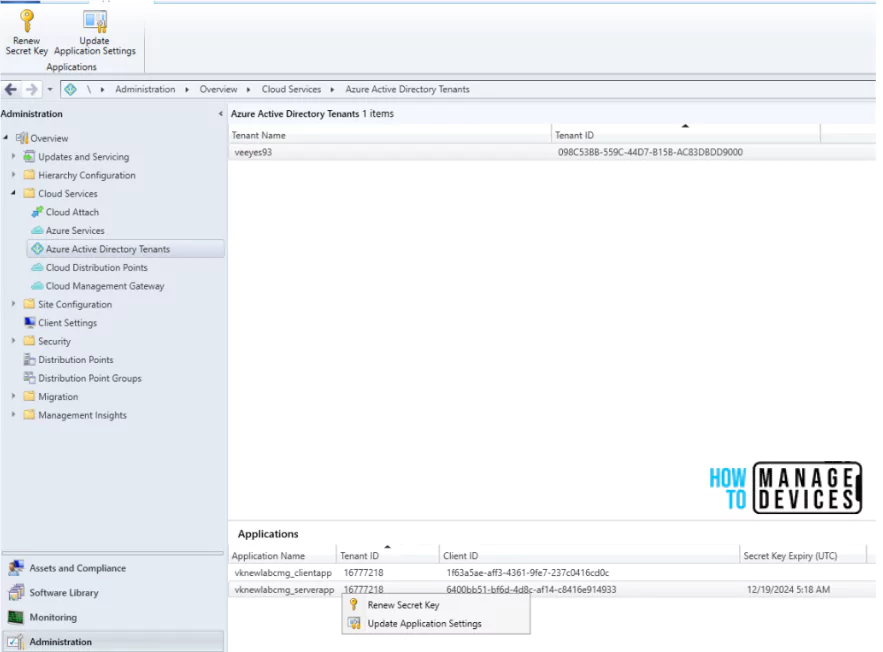Expand Site Configuration node

(14, 303)
